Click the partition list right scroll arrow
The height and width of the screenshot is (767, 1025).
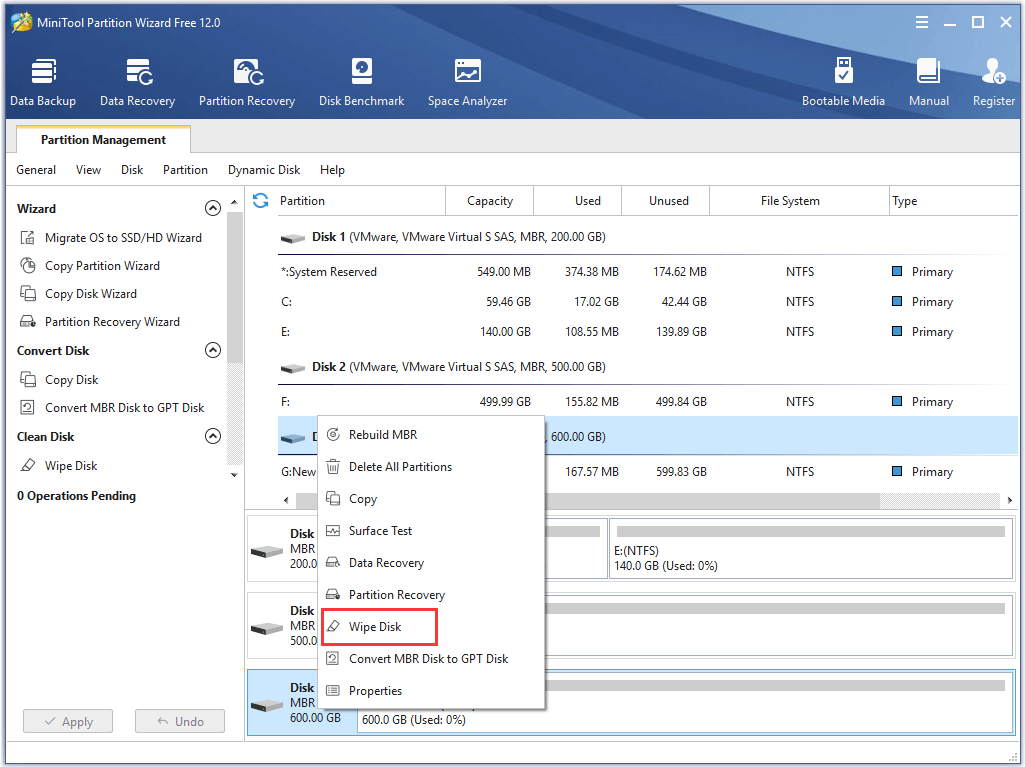1010,500
